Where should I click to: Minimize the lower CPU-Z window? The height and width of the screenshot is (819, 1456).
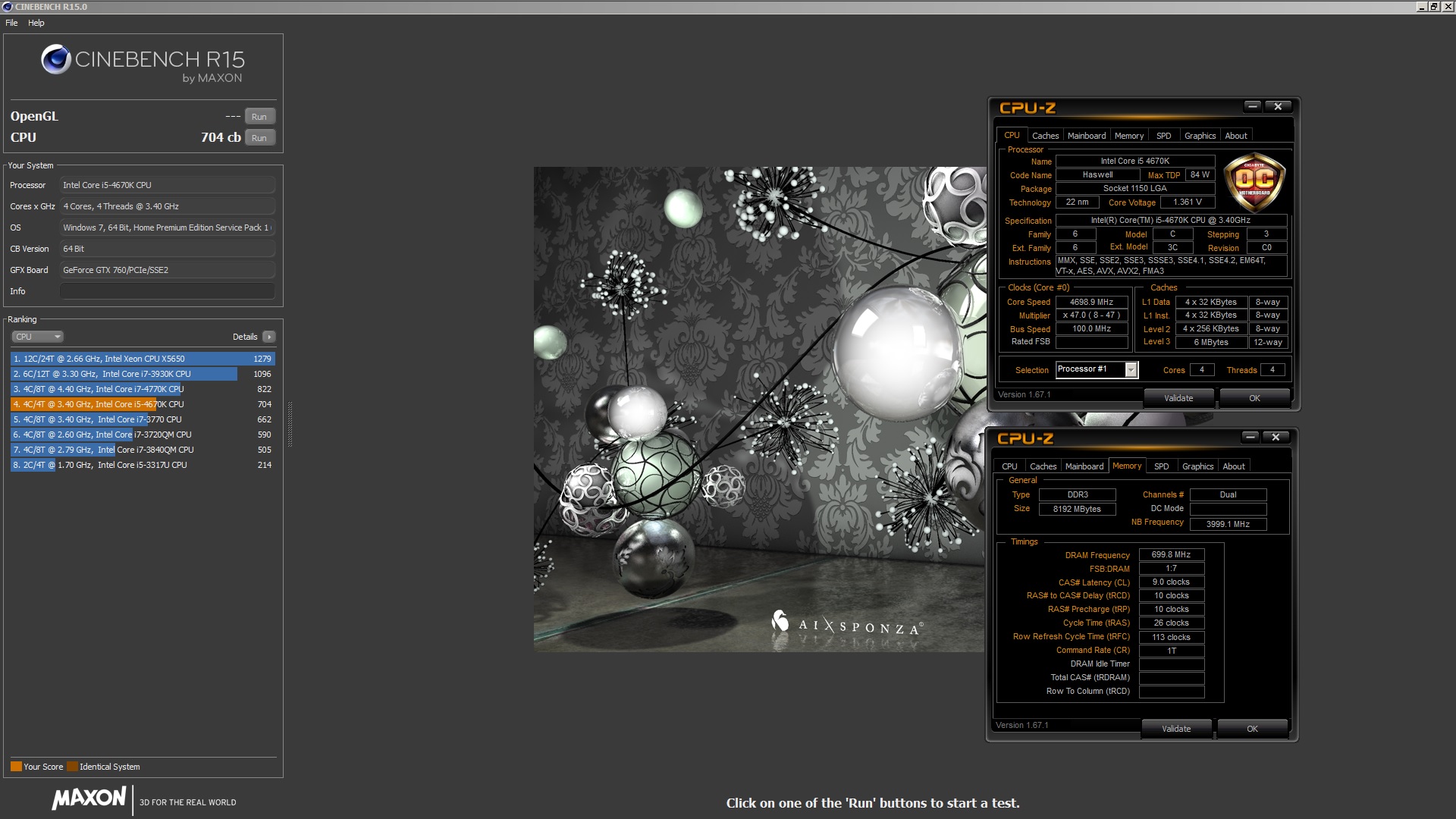click(1250, 438)
